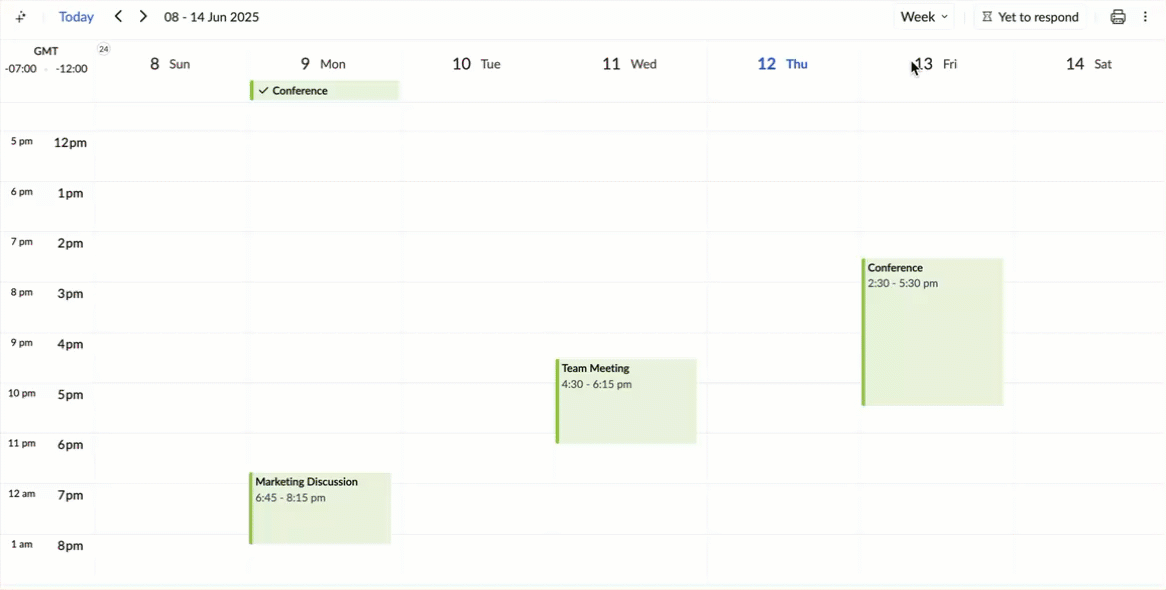Click the week number 24 badge
This screenshot has width=1166, height=590.
103,49
